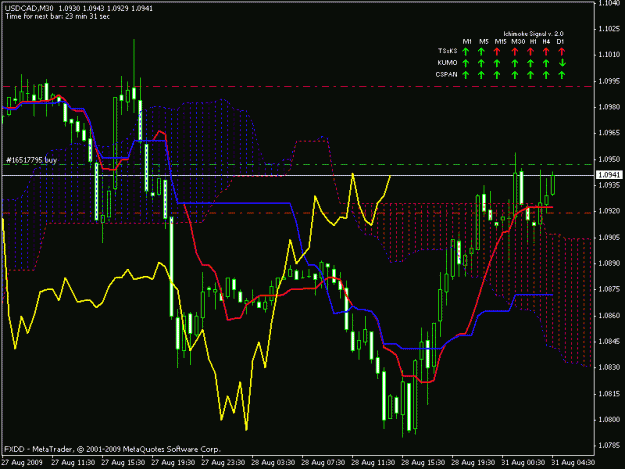This screenshot has height=469, width=625.
Task: Click the '28 Aug 11:30' time label
Action: (x=373, y=463)
